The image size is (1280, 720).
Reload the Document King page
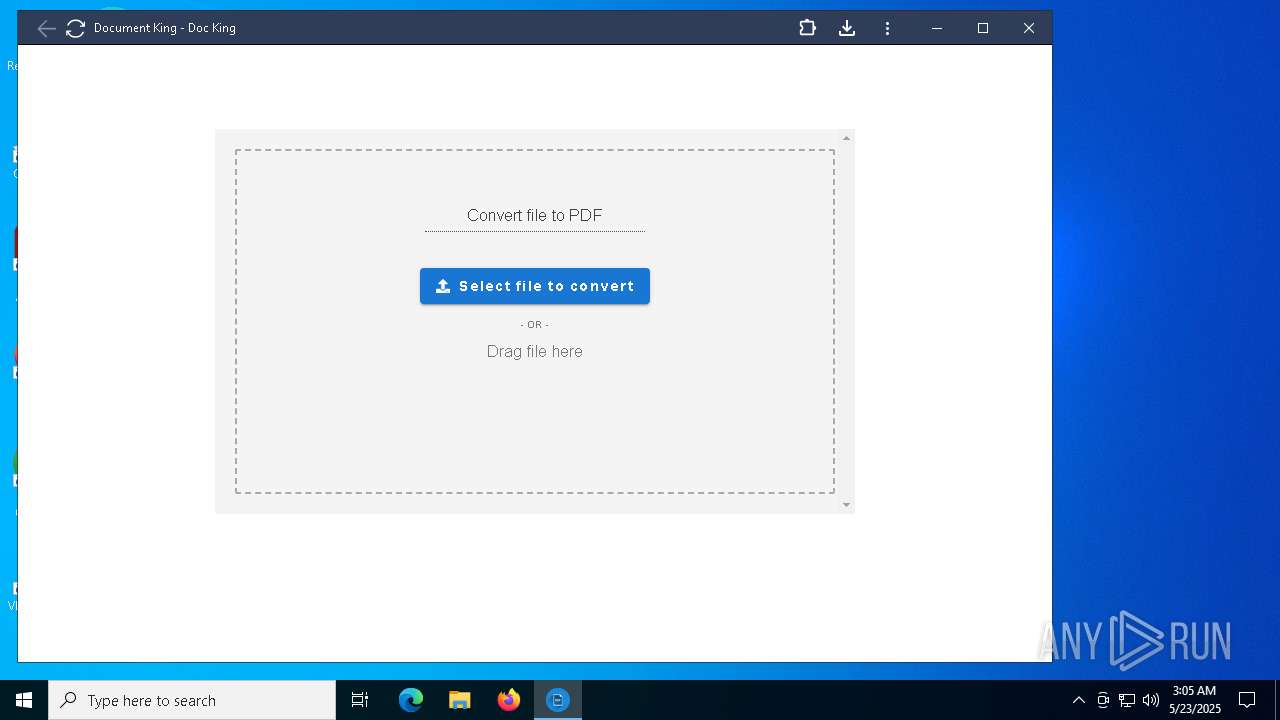pos(75,28)
